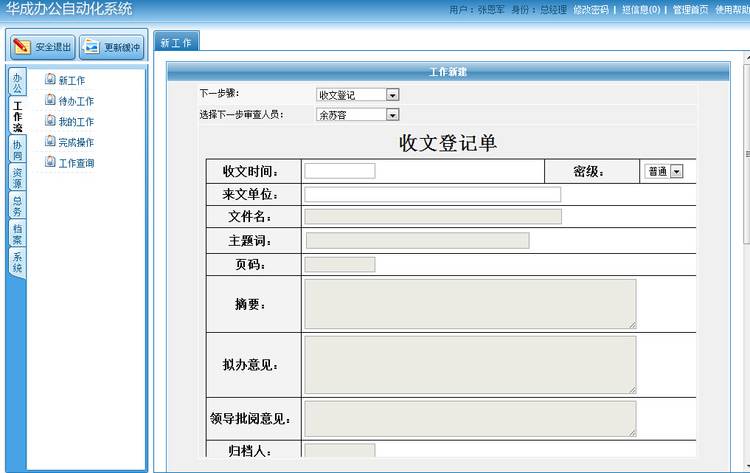This screenshot has width=750, height=473.
Task: Click the icon beside 我的工作
Action: tap(50, 120)
